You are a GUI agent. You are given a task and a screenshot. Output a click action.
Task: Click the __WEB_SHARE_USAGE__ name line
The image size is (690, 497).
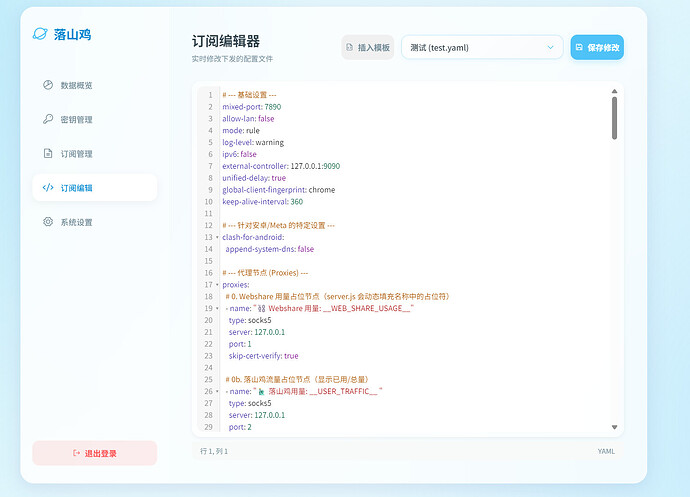pyautogui.click(x=319, y=309)
